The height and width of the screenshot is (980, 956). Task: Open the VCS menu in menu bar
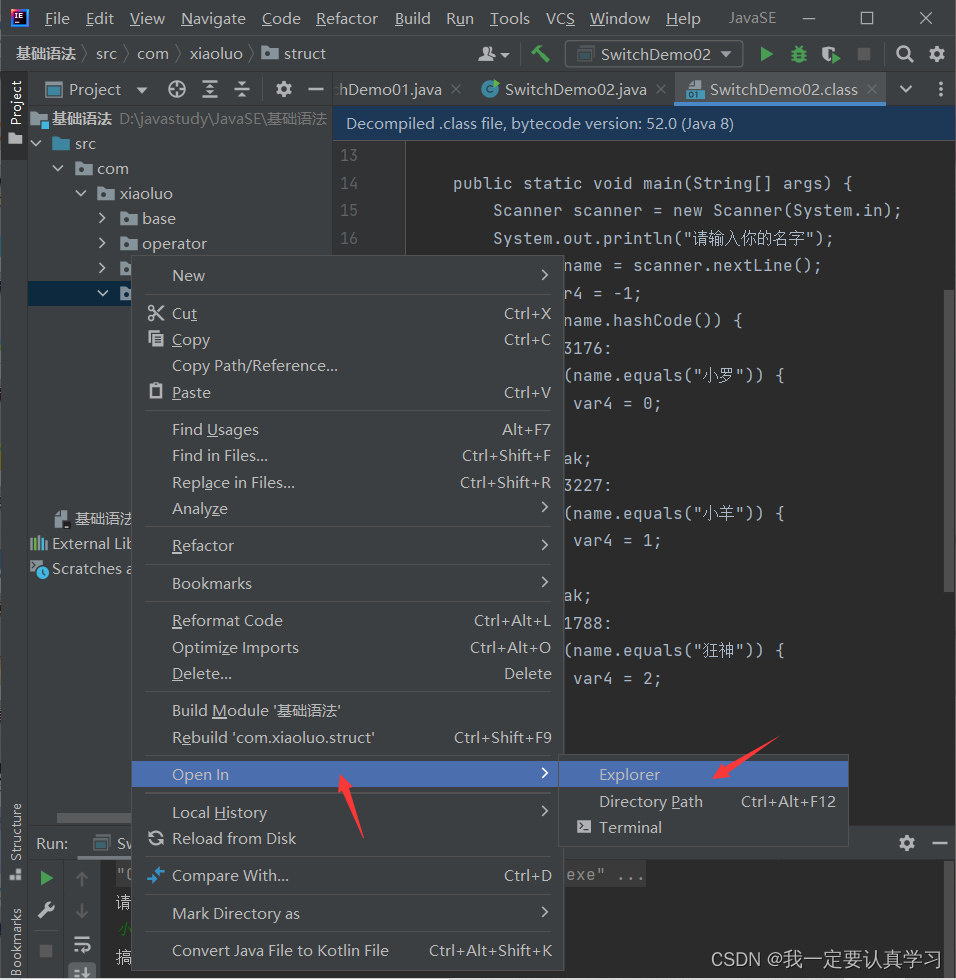click(x=560, y=19)
